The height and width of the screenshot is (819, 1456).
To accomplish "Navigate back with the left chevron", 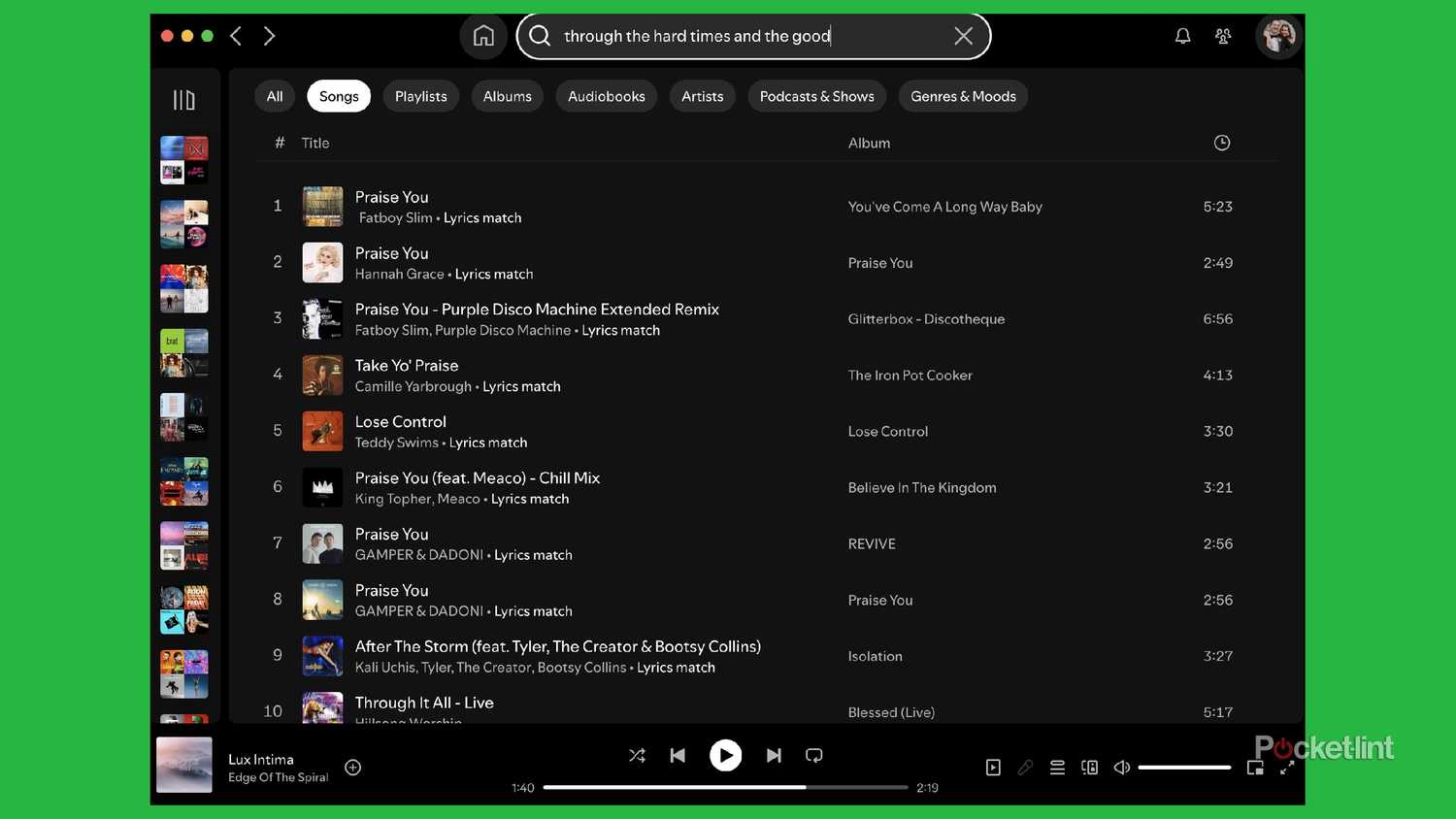I will tap(235, 35).
